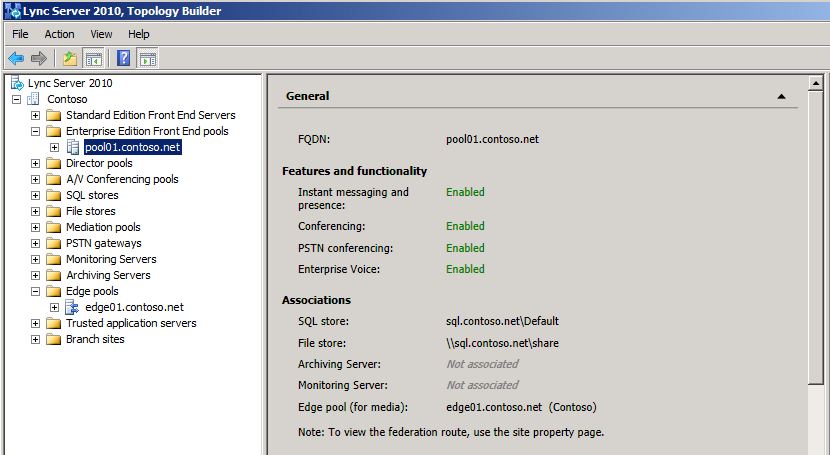The image size is (830, 455).
Task: Click the Mediation pools folder icon
Action: (x=53, y=228)
